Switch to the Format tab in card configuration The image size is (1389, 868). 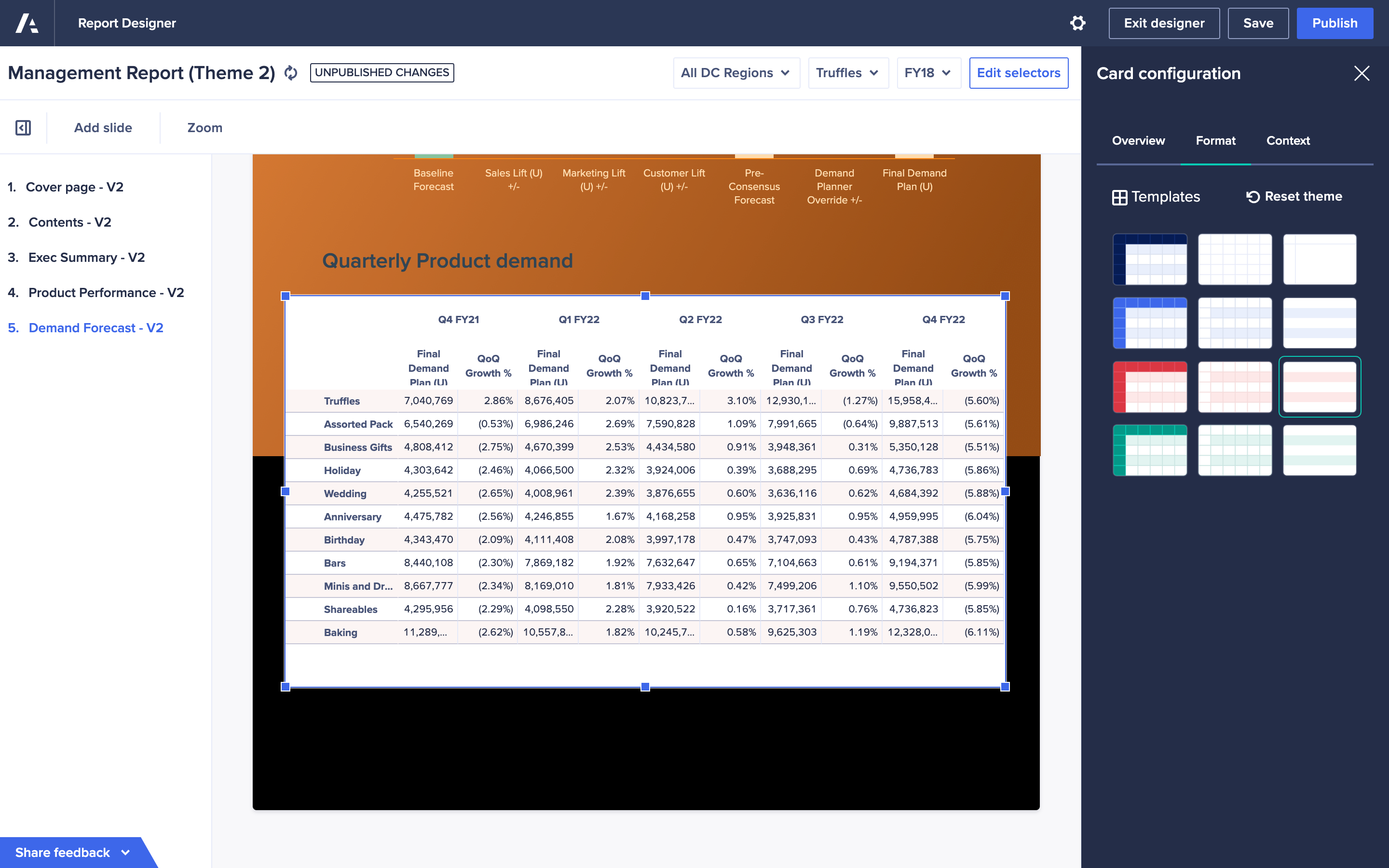coord(1216,140)
